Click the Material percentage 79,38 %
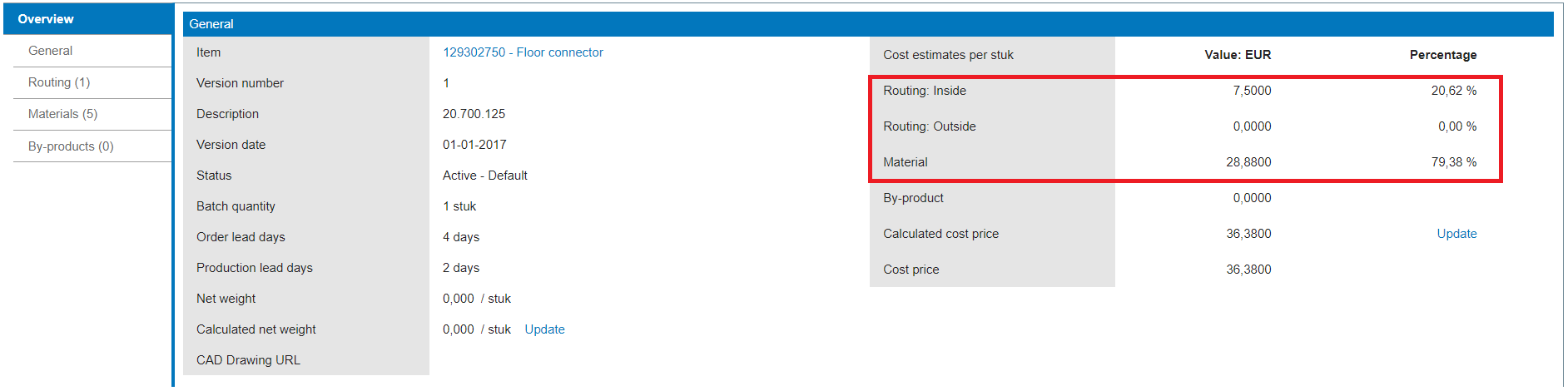The width and height of the screenshot is (1568, 391). click(1453, 162)
